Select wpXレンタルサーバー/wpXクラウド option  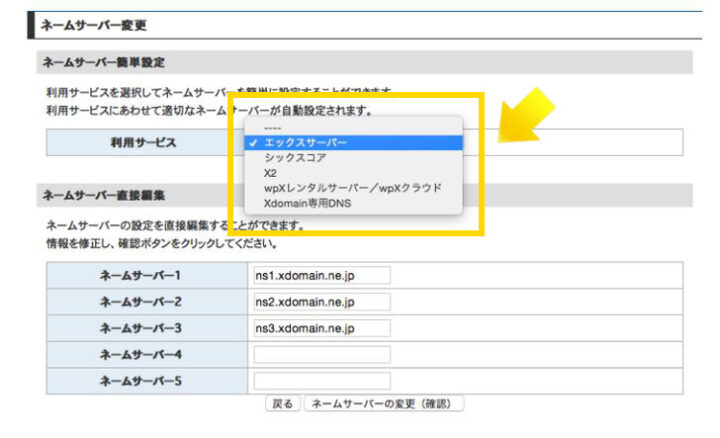(353, 188)
